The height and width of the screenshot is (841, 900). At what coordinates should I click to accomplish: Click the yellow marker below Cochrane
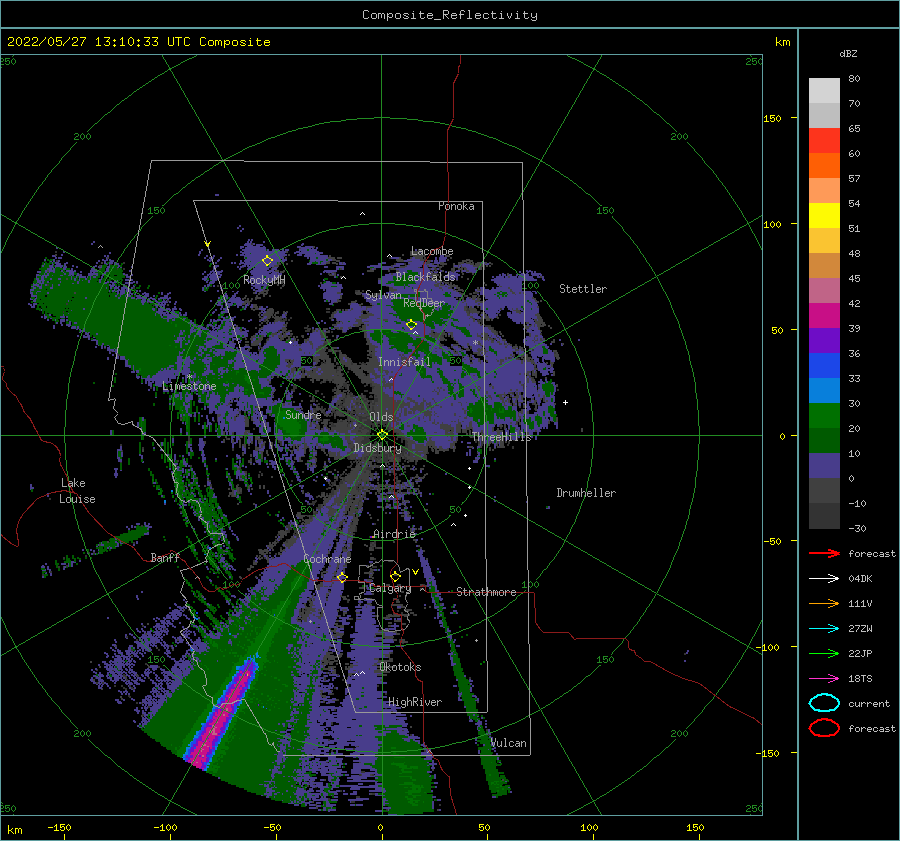click(x=343, y=577)
